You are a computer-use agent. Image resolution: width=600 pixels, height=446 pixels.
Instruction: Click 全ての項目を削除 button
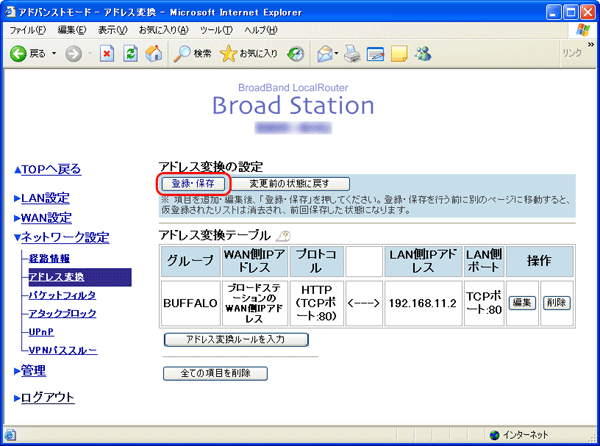pyautogui.click(x=215, y=373)
